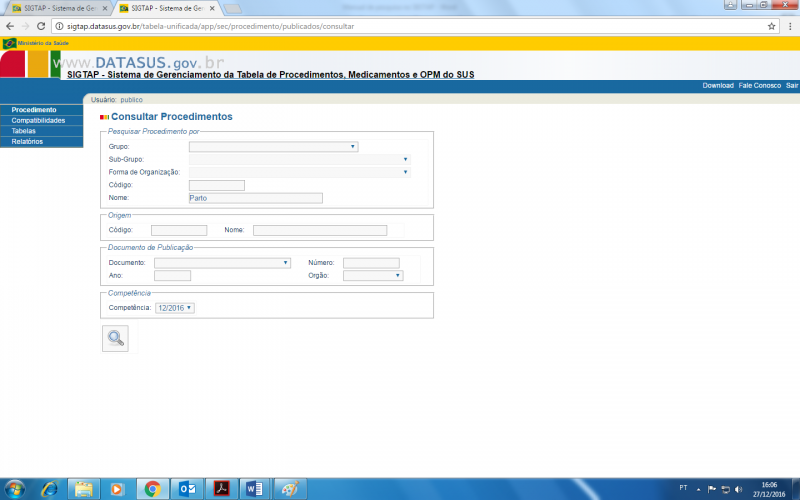
Task: Select second SIGTAP browser tab
Action: coord(166,8)
